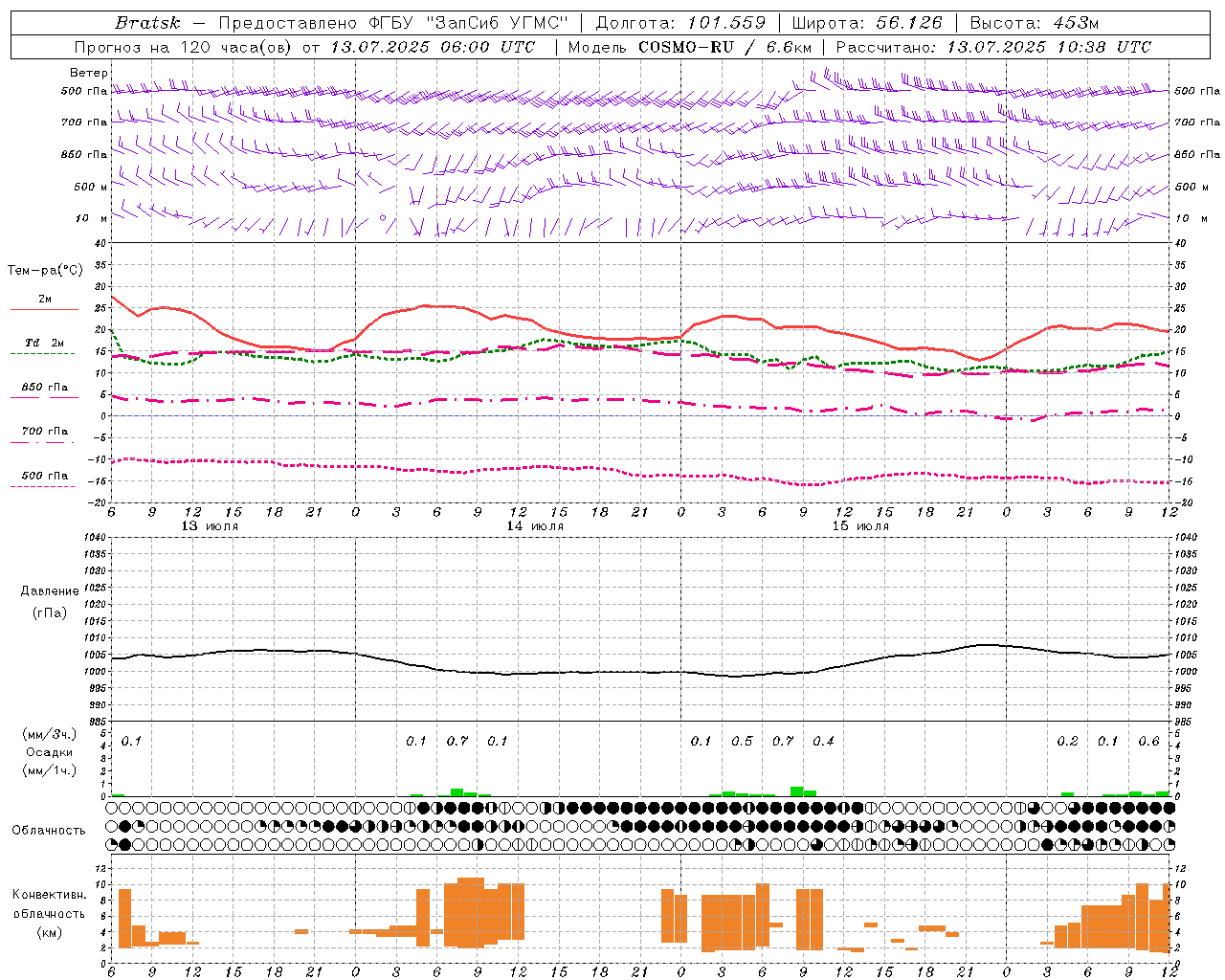The height and width of the screenshot is (980, 1225).
Task: Click the "Тем-ра(°C)" temperature axis label
Action: pyautogui.click(x=45, y=271)
